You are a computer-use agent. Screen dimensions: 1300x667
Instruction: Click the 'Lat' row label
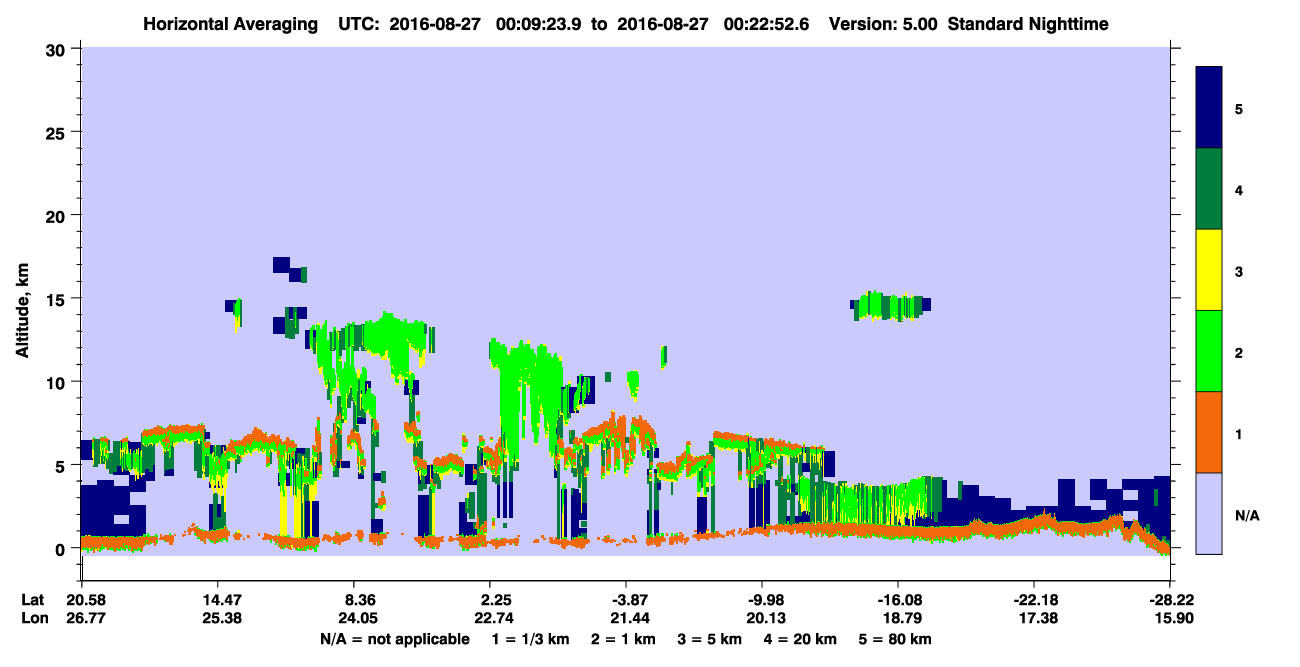[x=32, y=600]
